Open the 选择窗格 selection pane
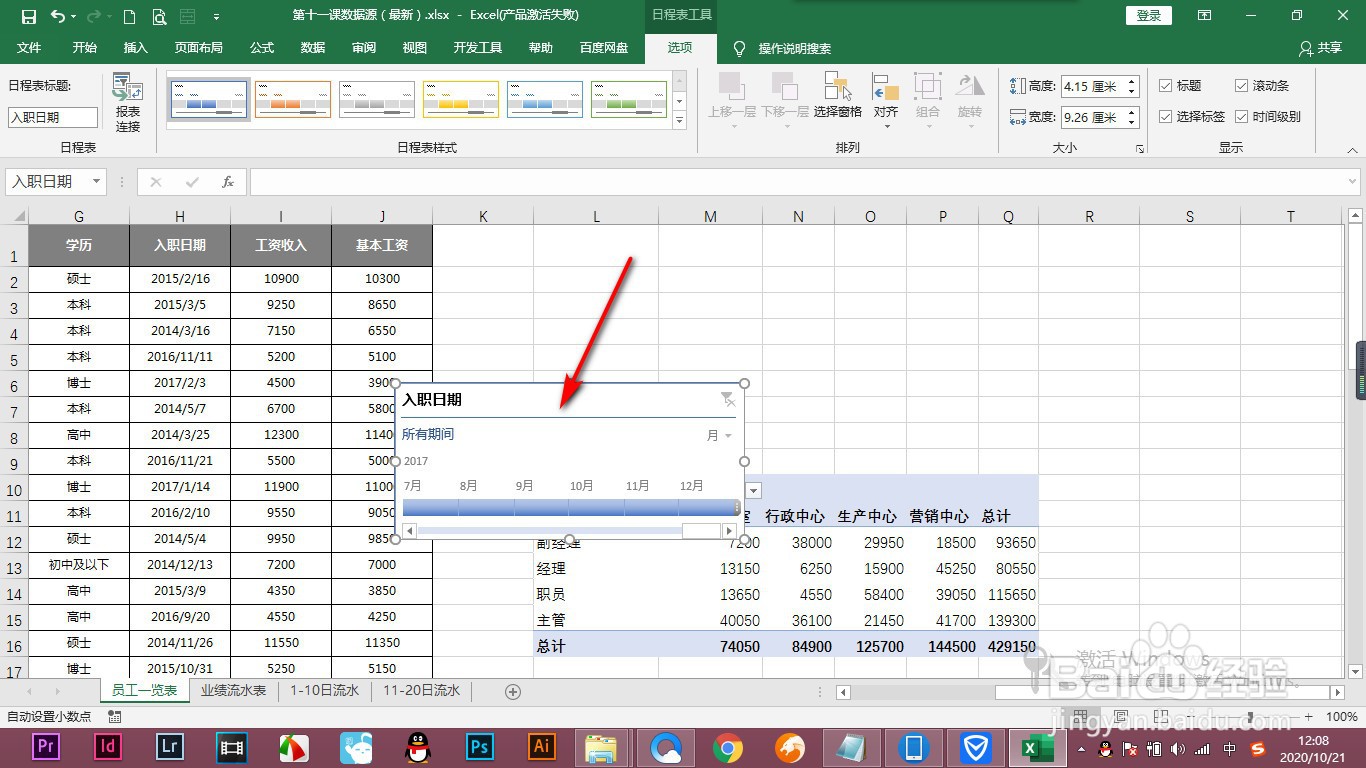 tap(837, 95)
